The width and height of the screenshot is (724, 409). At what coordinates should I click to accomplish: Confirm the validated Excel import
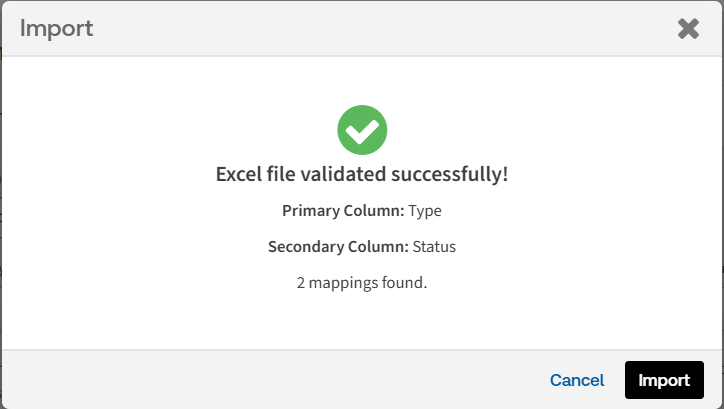point(664,380)
